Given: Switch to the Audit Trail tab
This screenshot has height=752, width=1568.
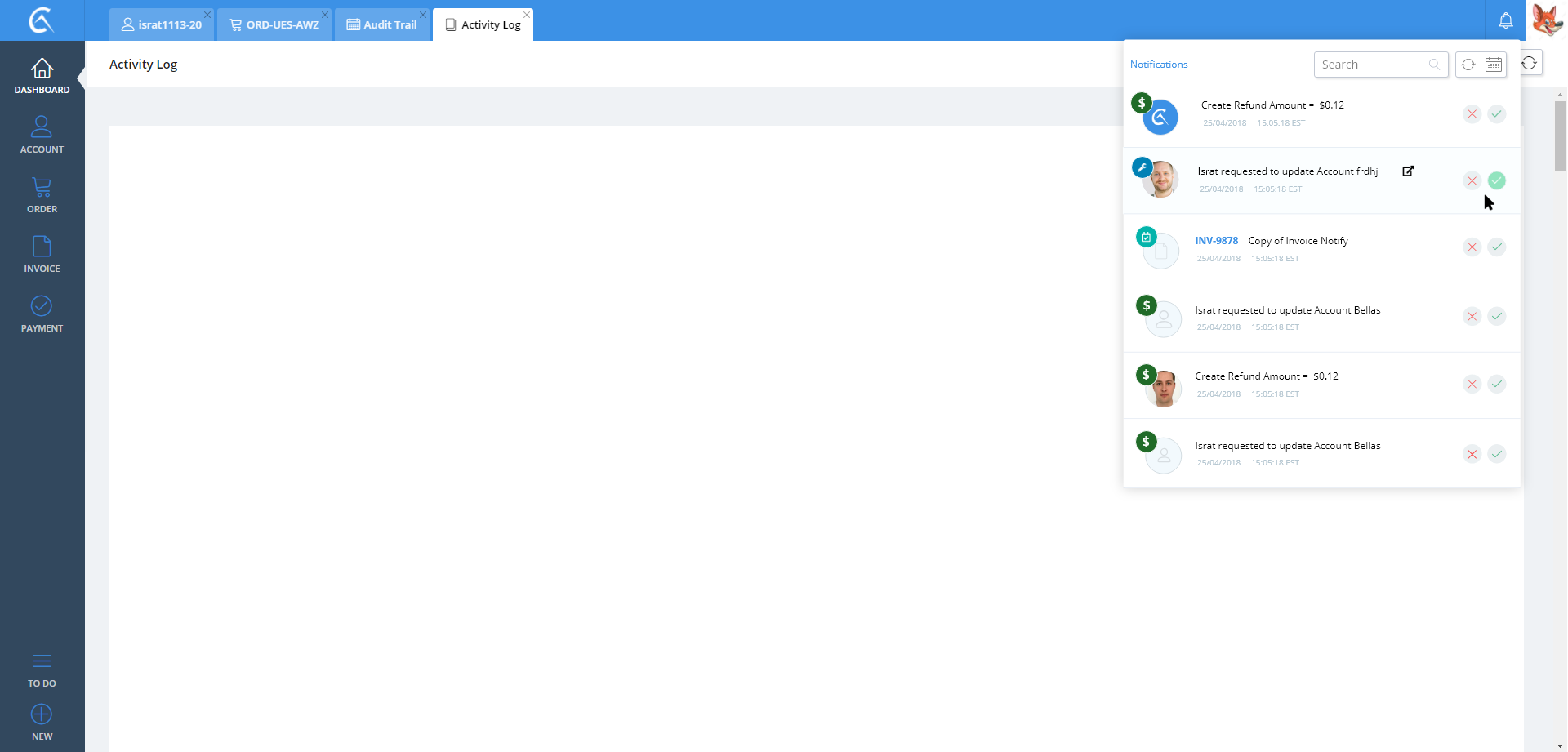Looking at the screenshot, I should (382, 24).
